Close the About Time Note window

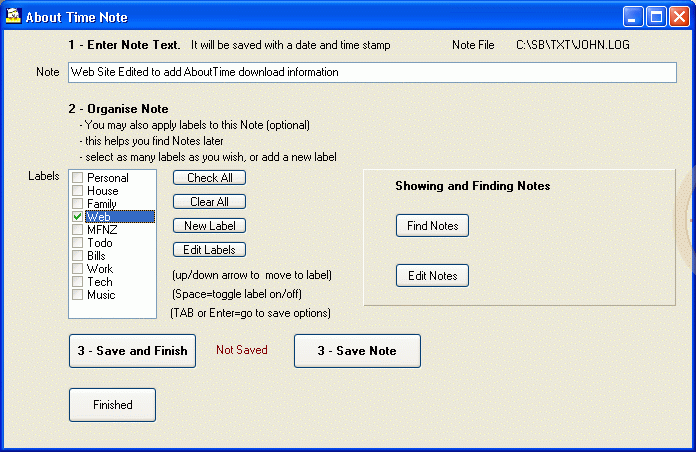click(x=679, y=17)
